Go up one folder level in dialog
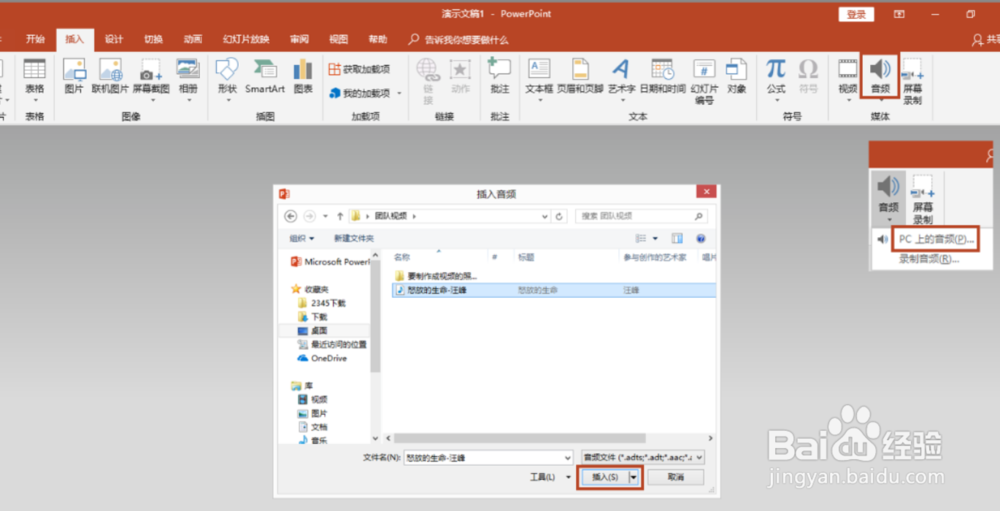 click(340, 216)
